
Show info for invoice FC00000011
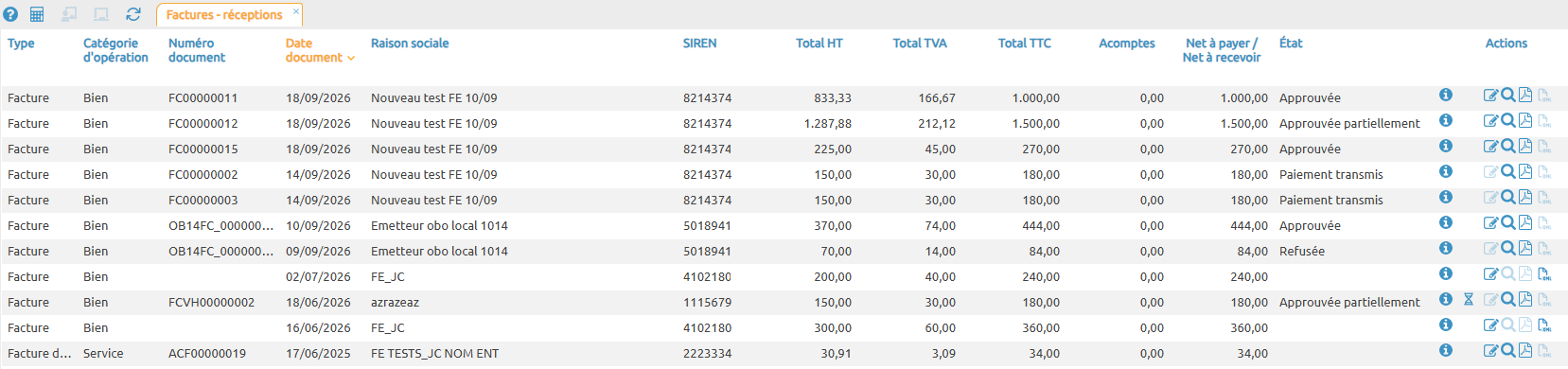point(1446,95)
